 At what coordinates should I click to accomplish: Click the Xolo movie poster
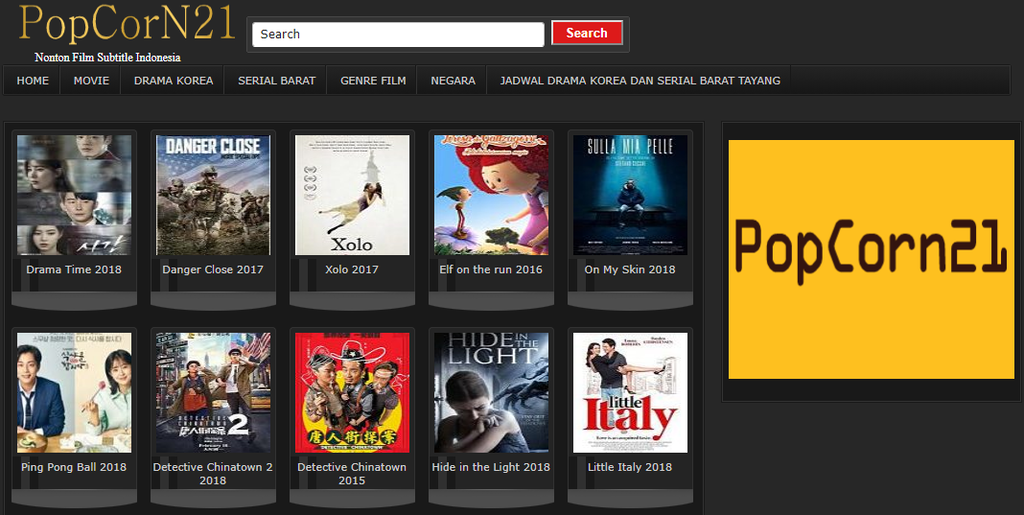[x=352, y=195]
